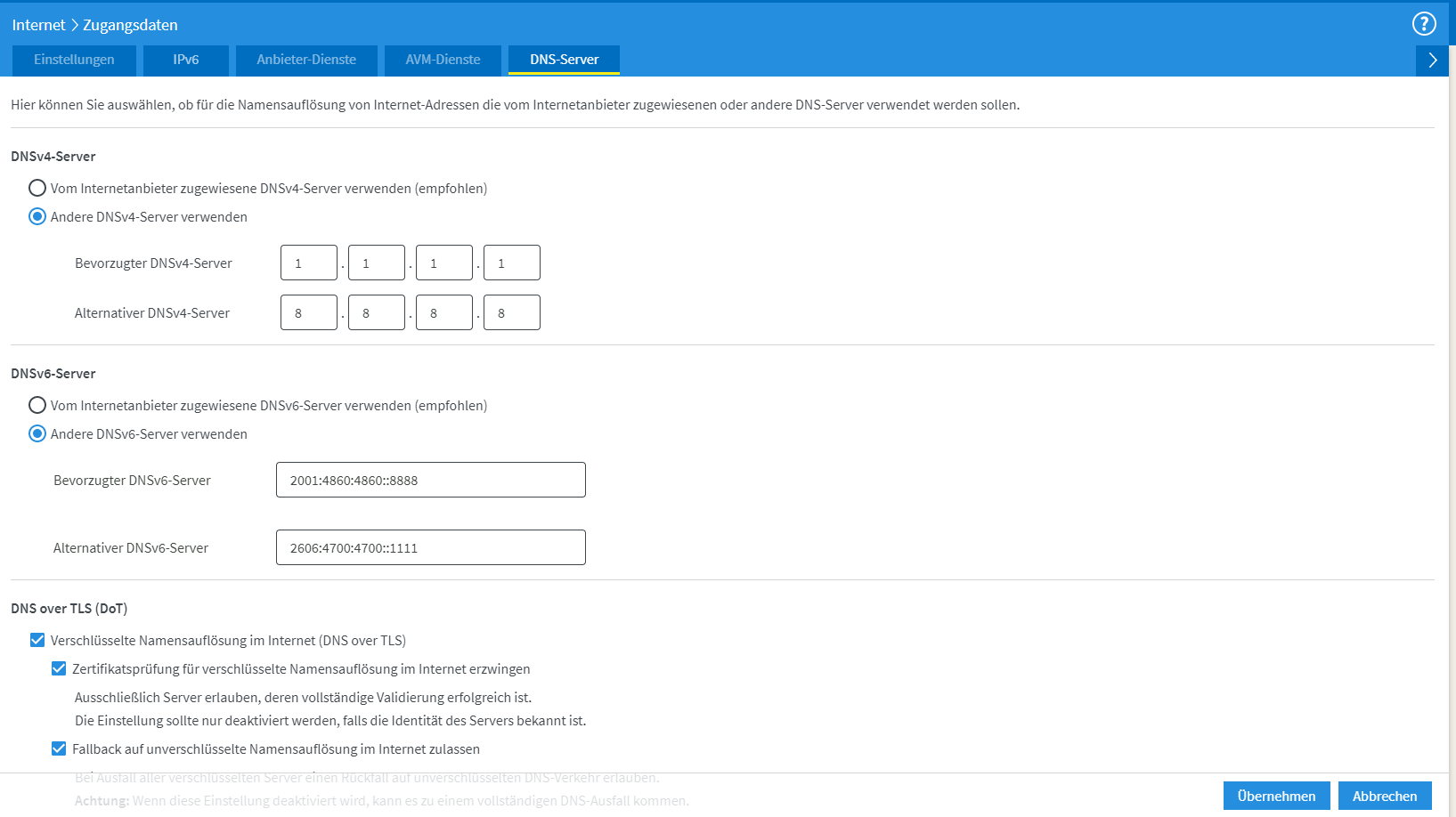The width and height of the screenshot is (1456, 817).
Task: Click fourth octet of Alternativer DNSv4-Server
Action: pos(512,312)
